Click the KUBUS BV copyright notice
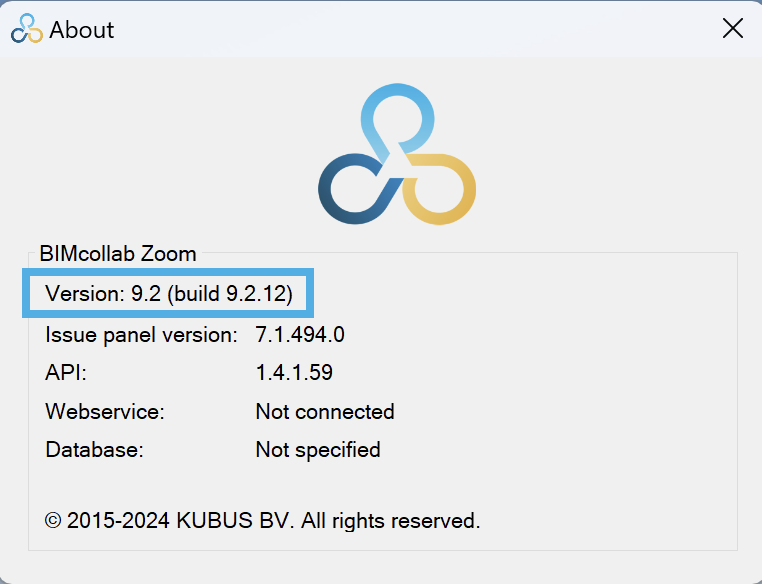762x584 pixels. click(262, 521)
